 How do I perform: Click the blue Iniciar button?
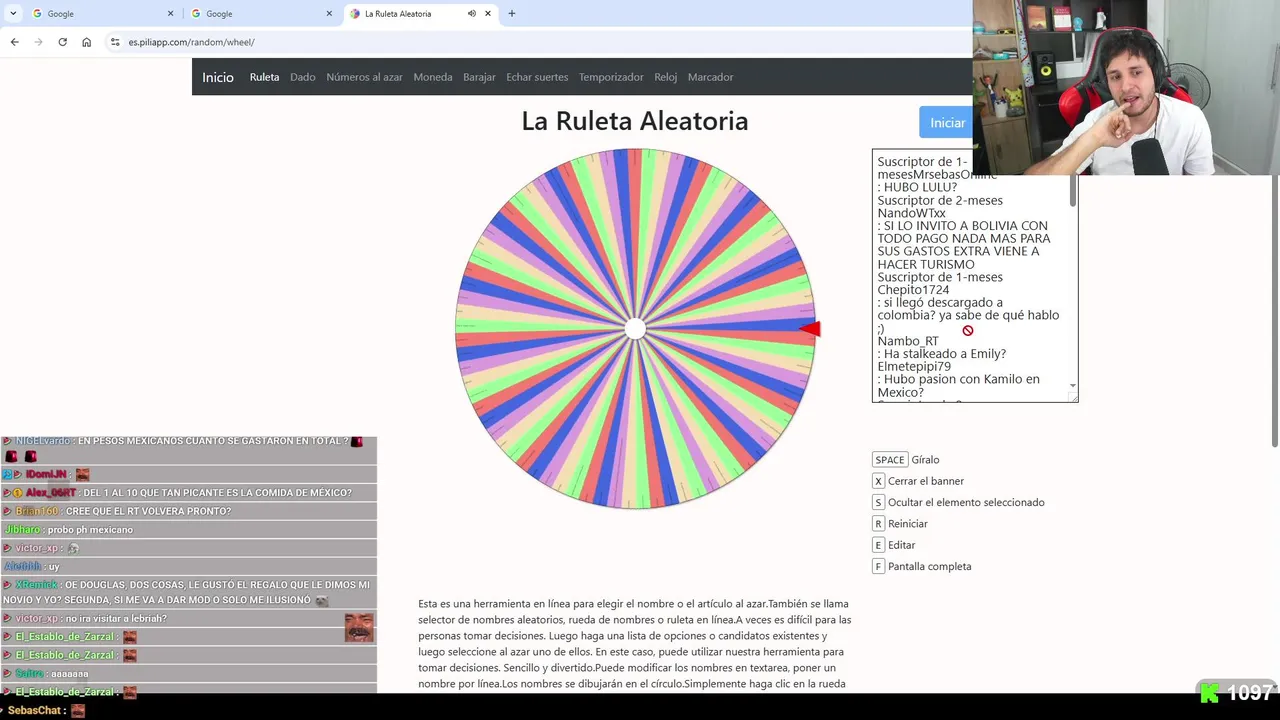946,122
